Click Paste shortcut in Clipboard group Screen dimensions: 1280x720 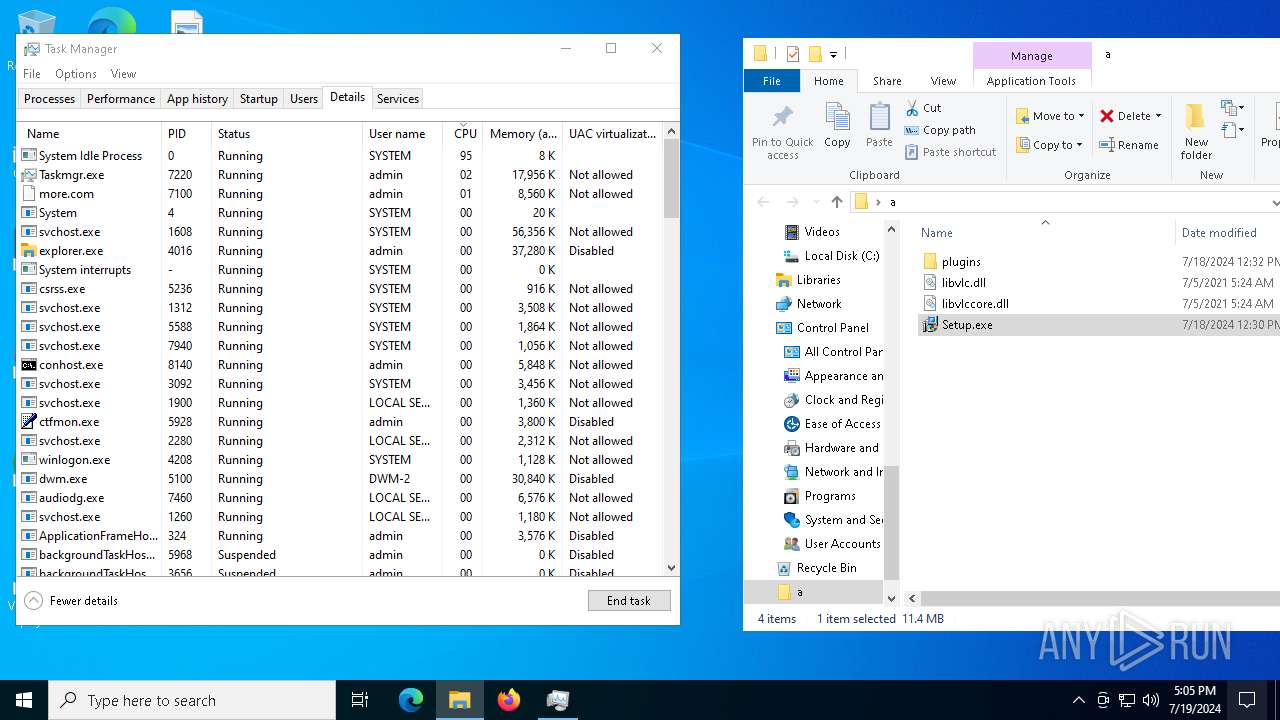point(950,152)
